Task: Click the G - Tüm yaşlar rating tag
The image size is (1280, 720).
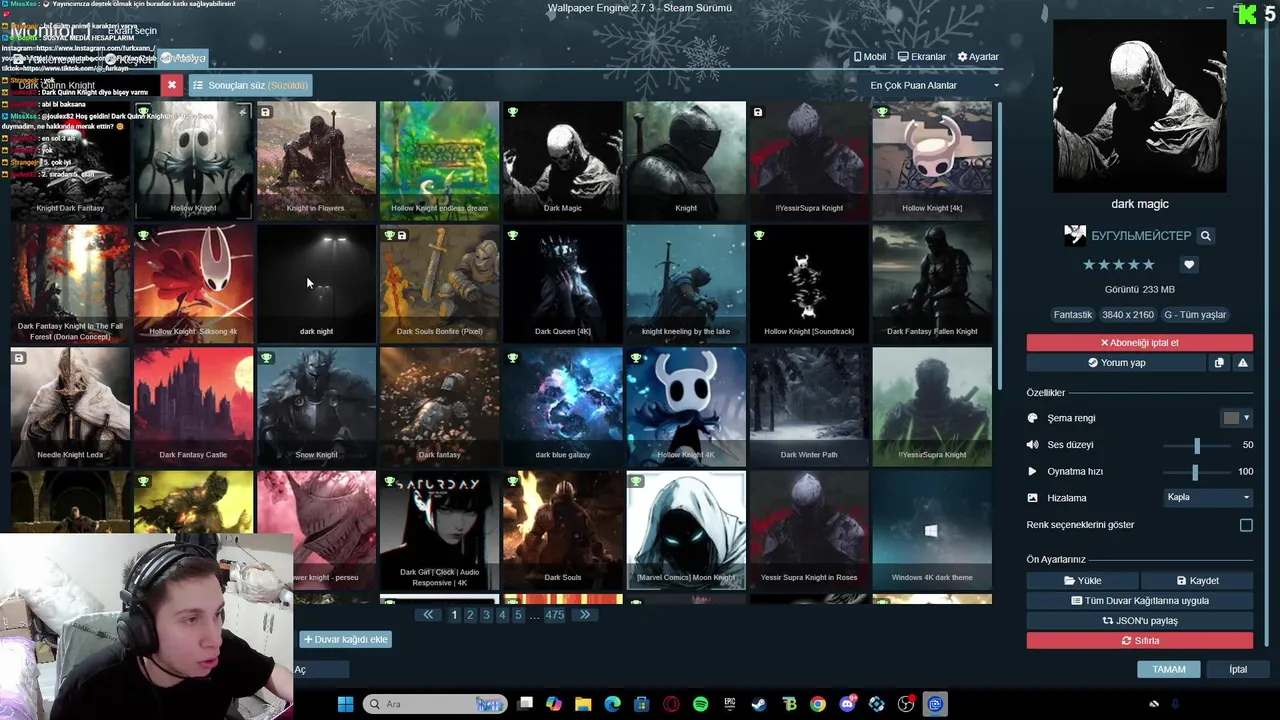Action: pyautogui.click(x=1195, y=315)
